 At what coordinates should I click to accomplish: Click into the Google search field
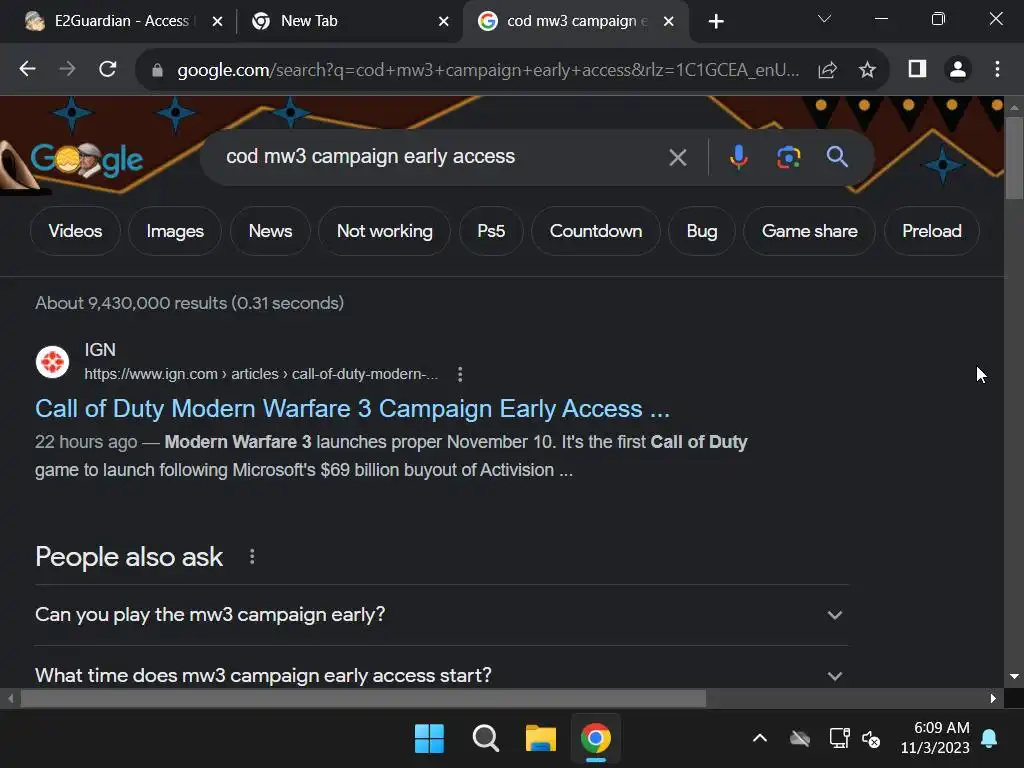(438, 157)
